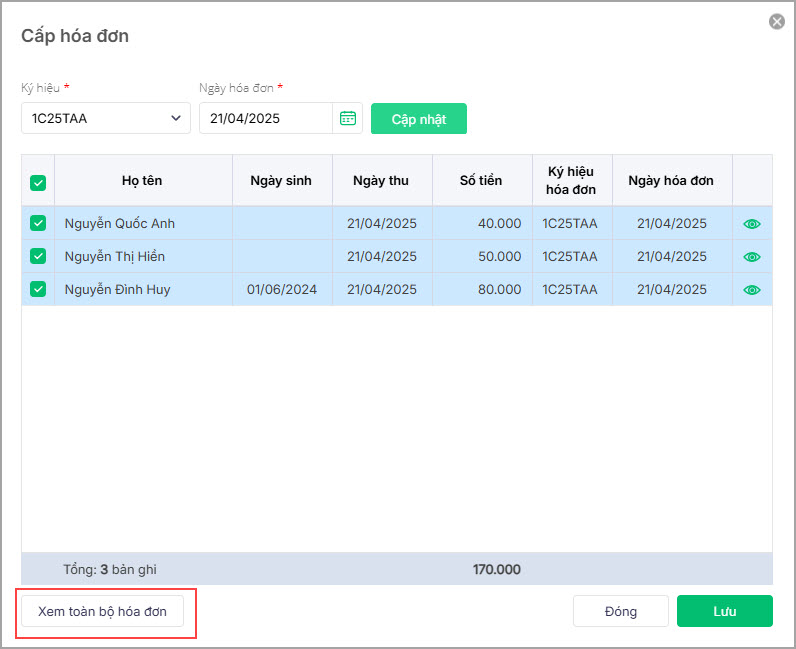Image resolution: width=796 pixels, height=649 pixels.
Task: Click the amount 50.000
Action: (x=500, y=256)
